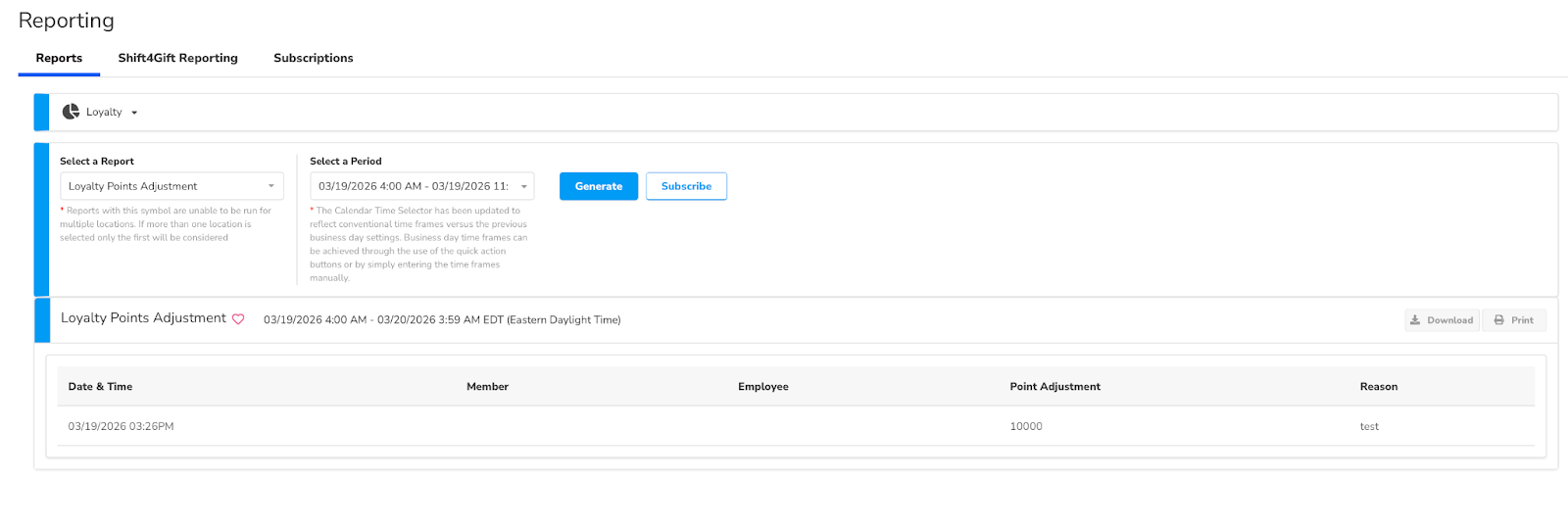
Task: Open the Shift4Gift Reporting tab
Action: [x=177, y=58]
